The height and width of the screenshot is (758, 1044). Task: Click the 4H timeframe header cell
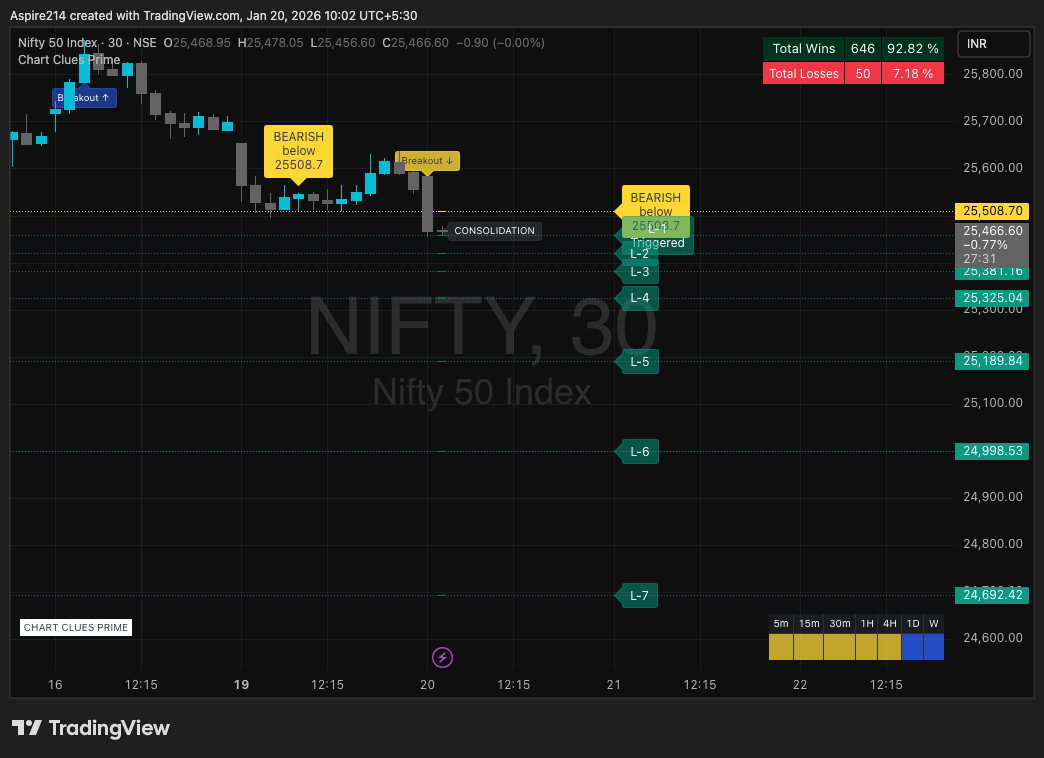coord(890,623)
